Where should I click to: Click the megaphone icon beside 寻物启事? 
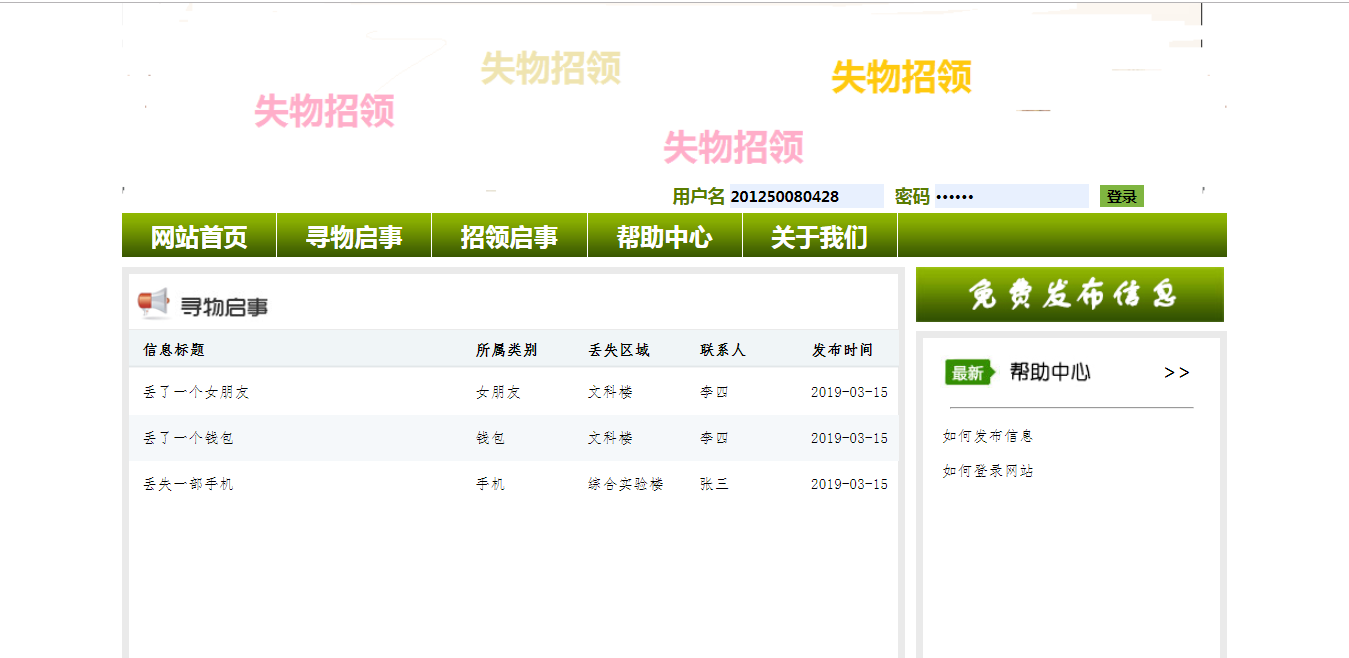(154, 303)
